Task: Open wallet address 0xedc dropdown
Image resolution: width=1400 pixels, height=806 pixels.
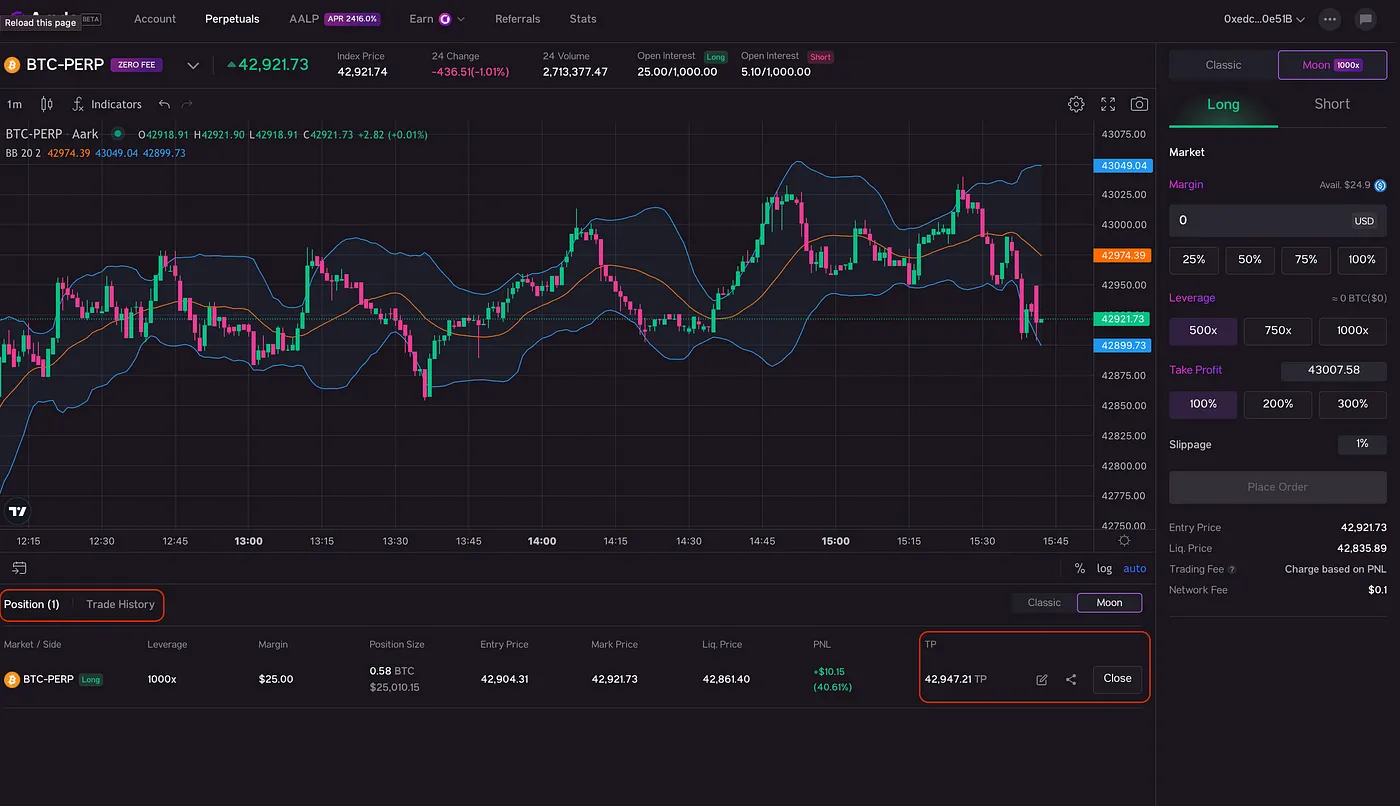Action: (1264, 19)
